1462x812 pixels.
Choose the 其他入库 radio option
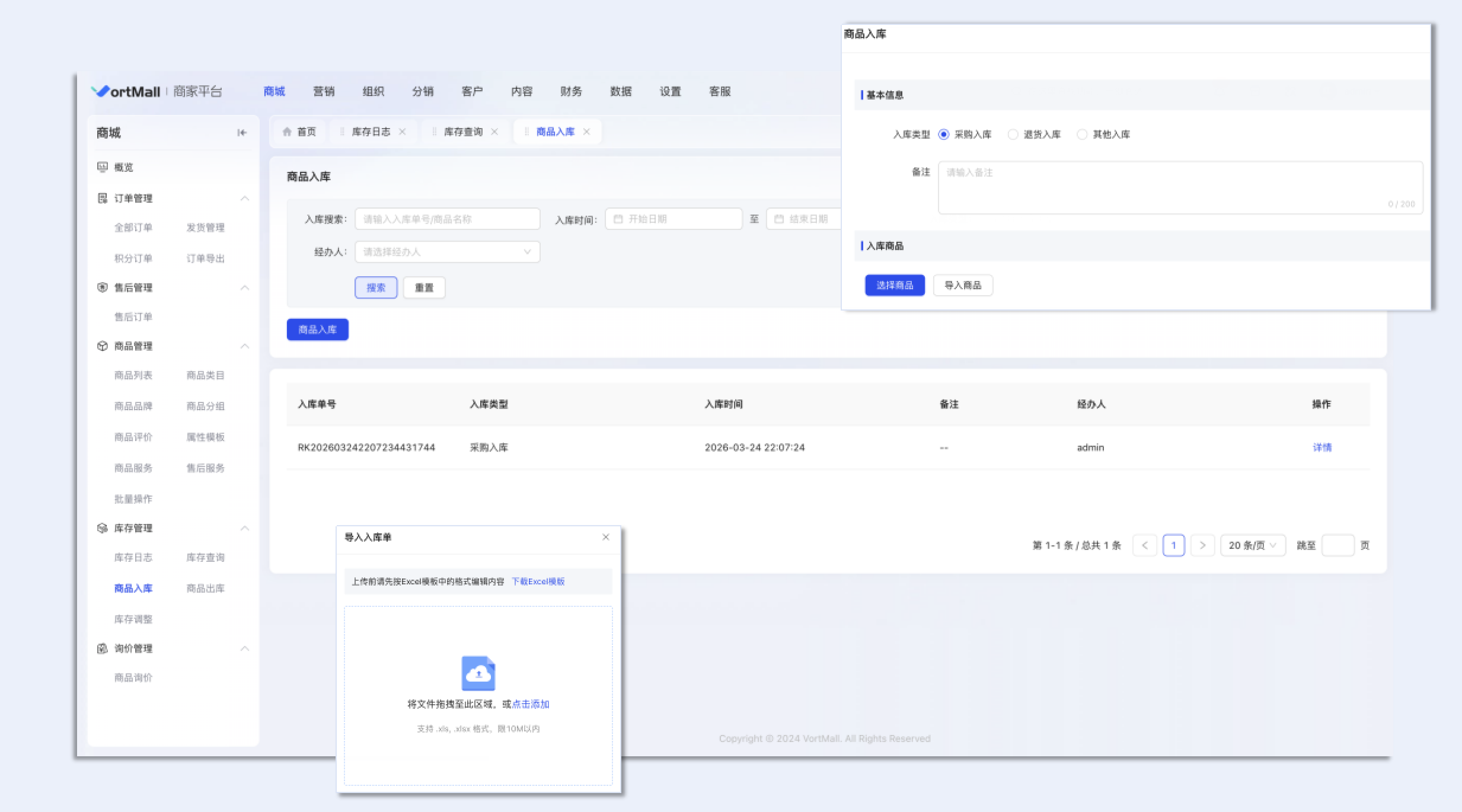1082,135
